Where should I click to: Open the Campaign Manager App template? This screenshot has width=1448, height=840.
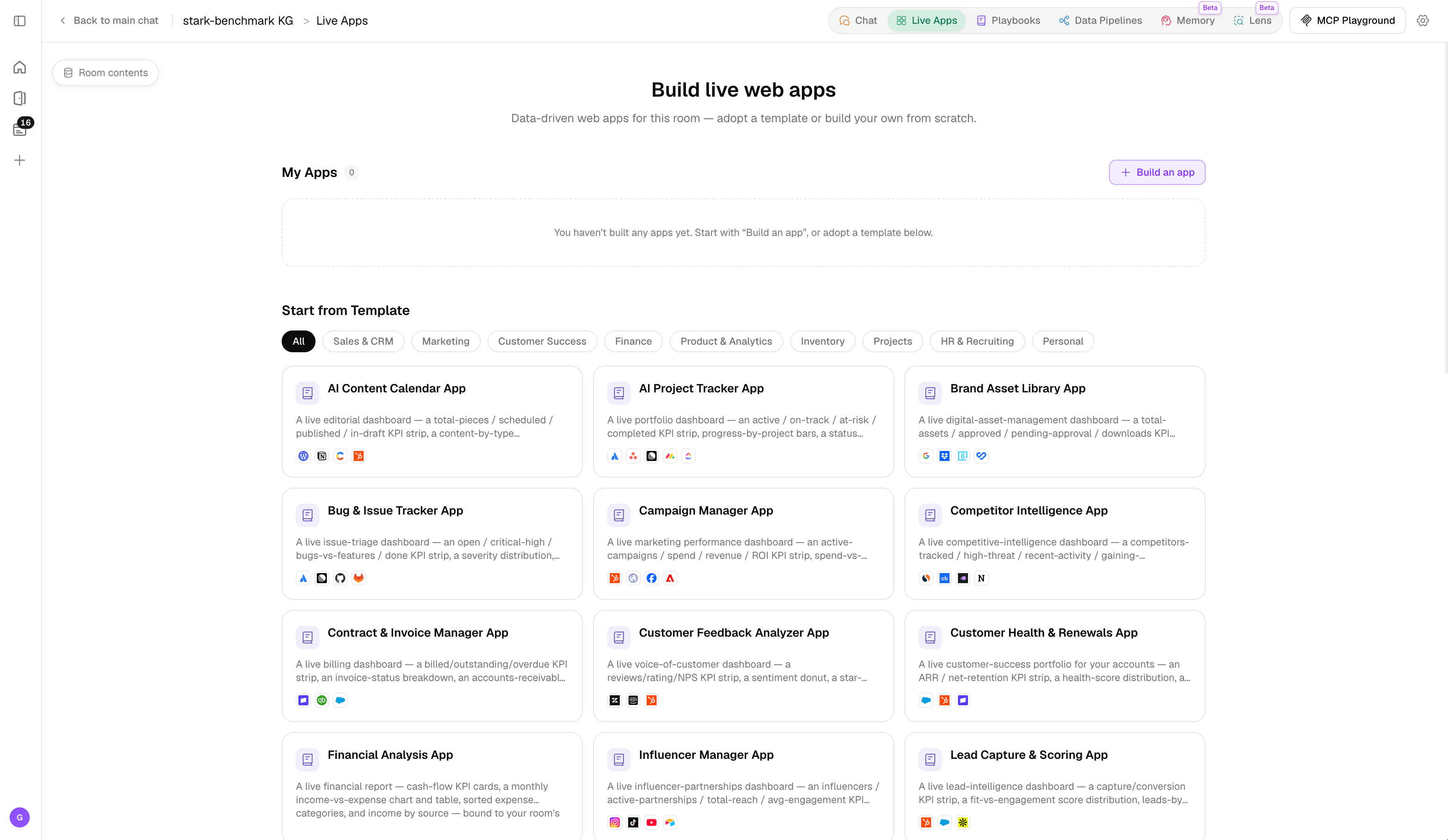[x=743, y=543]
